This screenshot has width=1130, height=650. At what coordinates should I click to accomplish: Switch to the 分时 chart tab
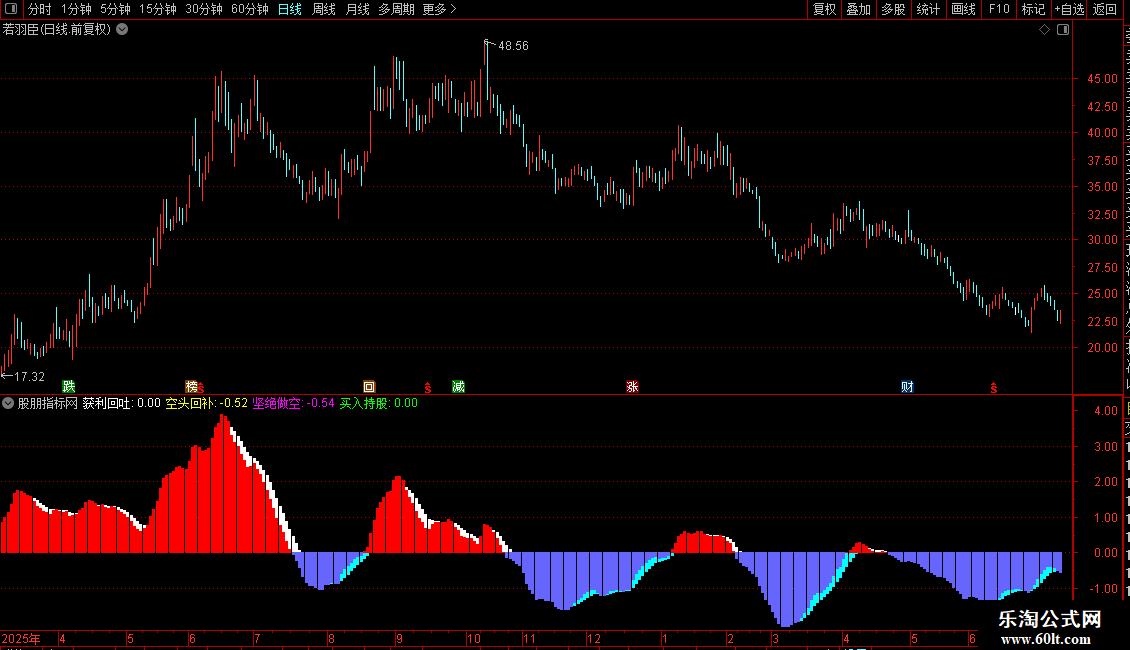[x=40, y=9]
